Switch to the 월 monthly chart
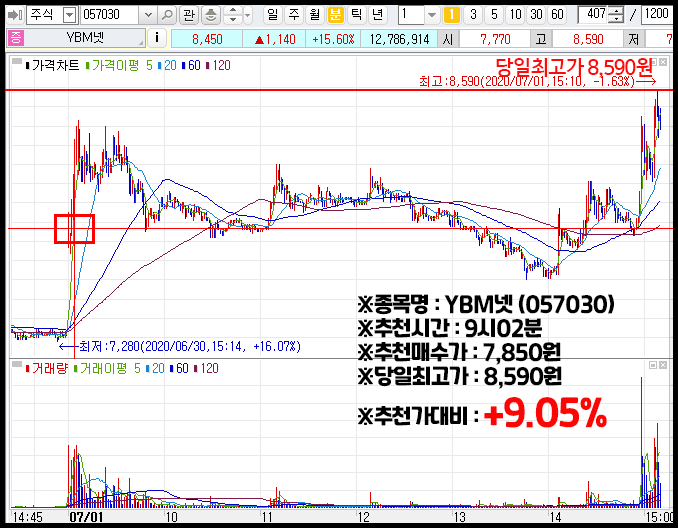Viewport: 678px width, 528px height. click(315, 15)
